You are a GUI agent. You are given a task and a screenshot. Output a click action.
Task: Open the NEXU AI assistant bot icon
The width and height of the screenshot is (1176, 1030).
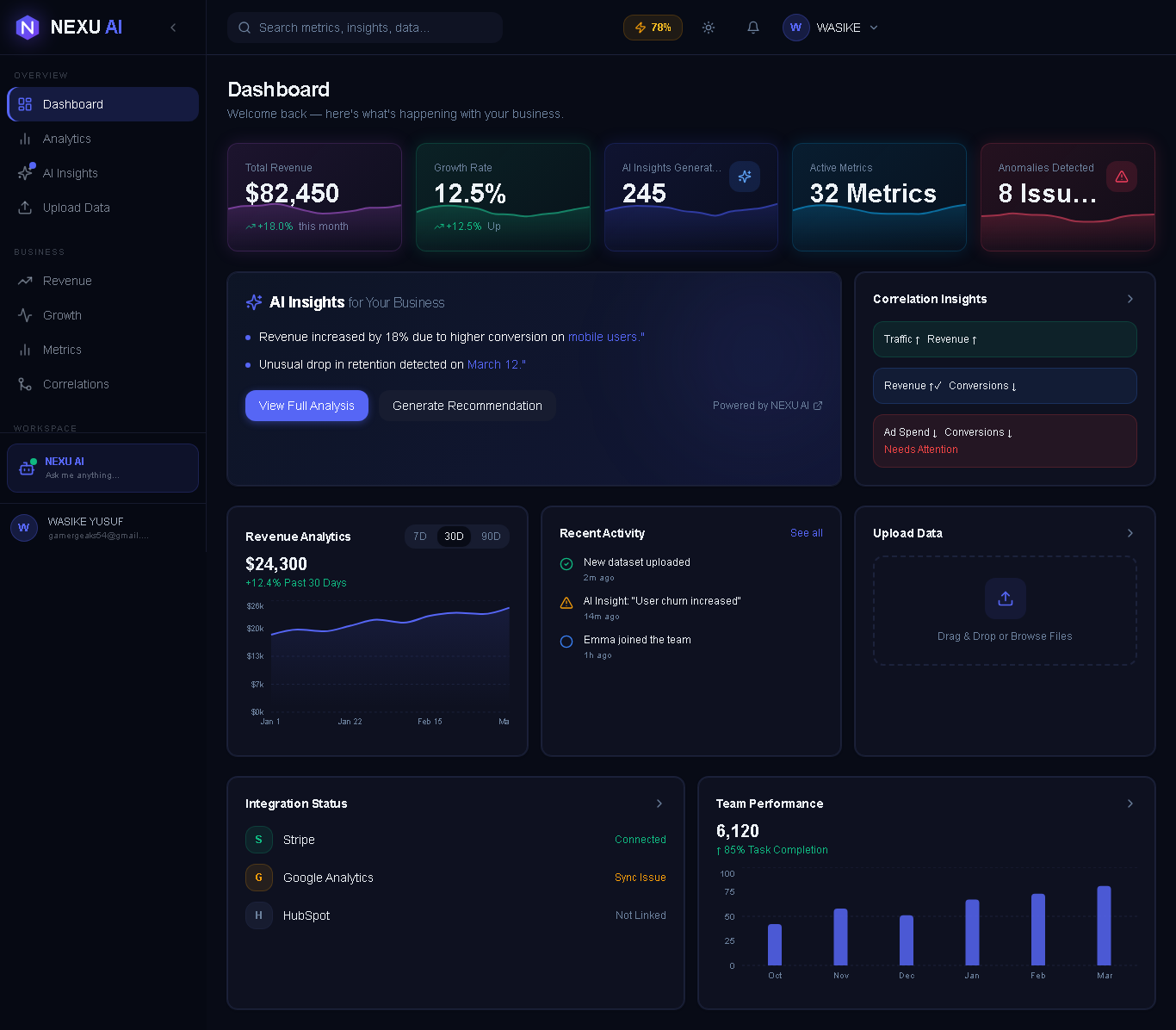[27, 468]
